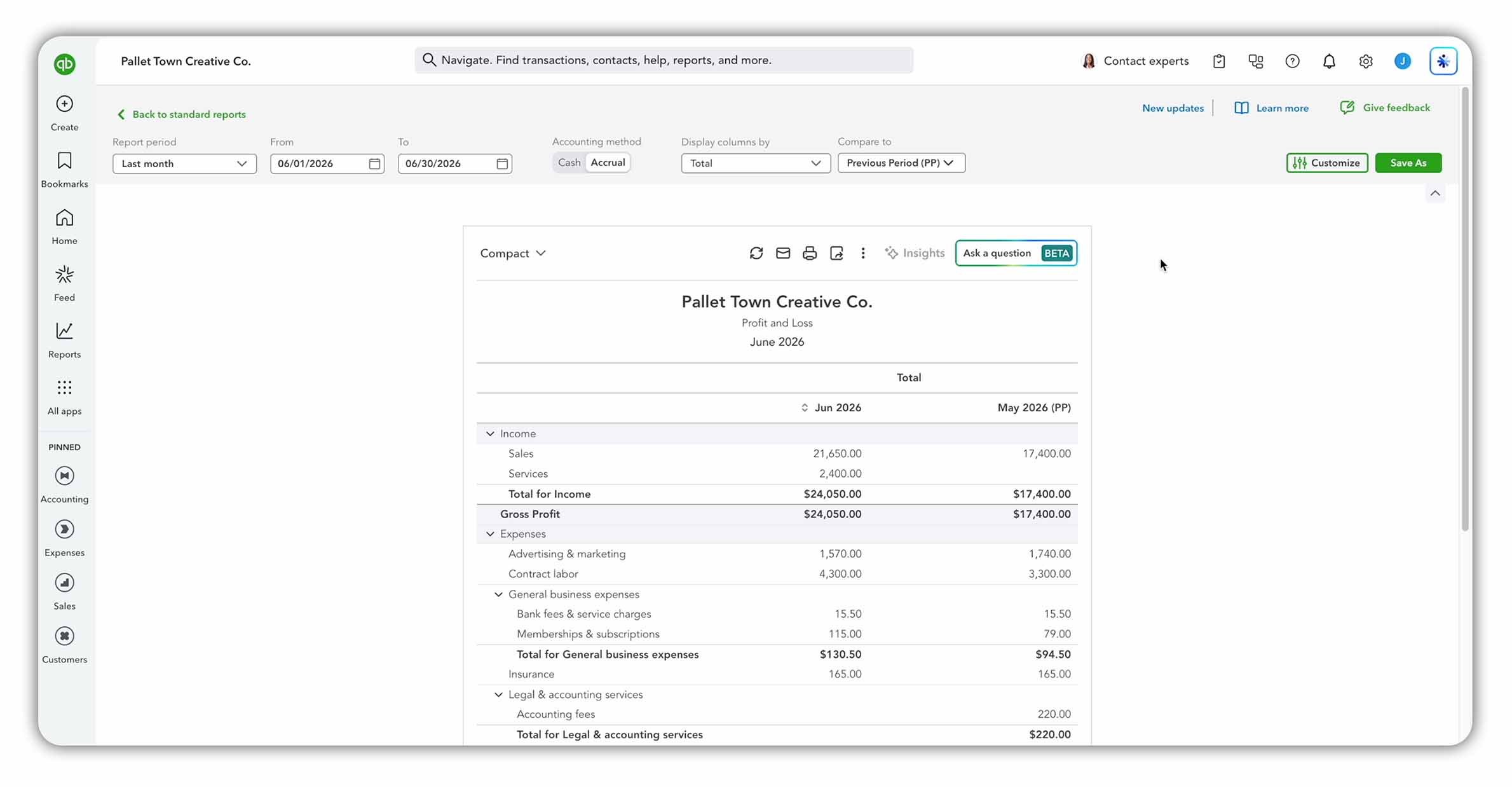Email the report via envelope icon
Screen dimensions: 1512x787
coord(782,253)
